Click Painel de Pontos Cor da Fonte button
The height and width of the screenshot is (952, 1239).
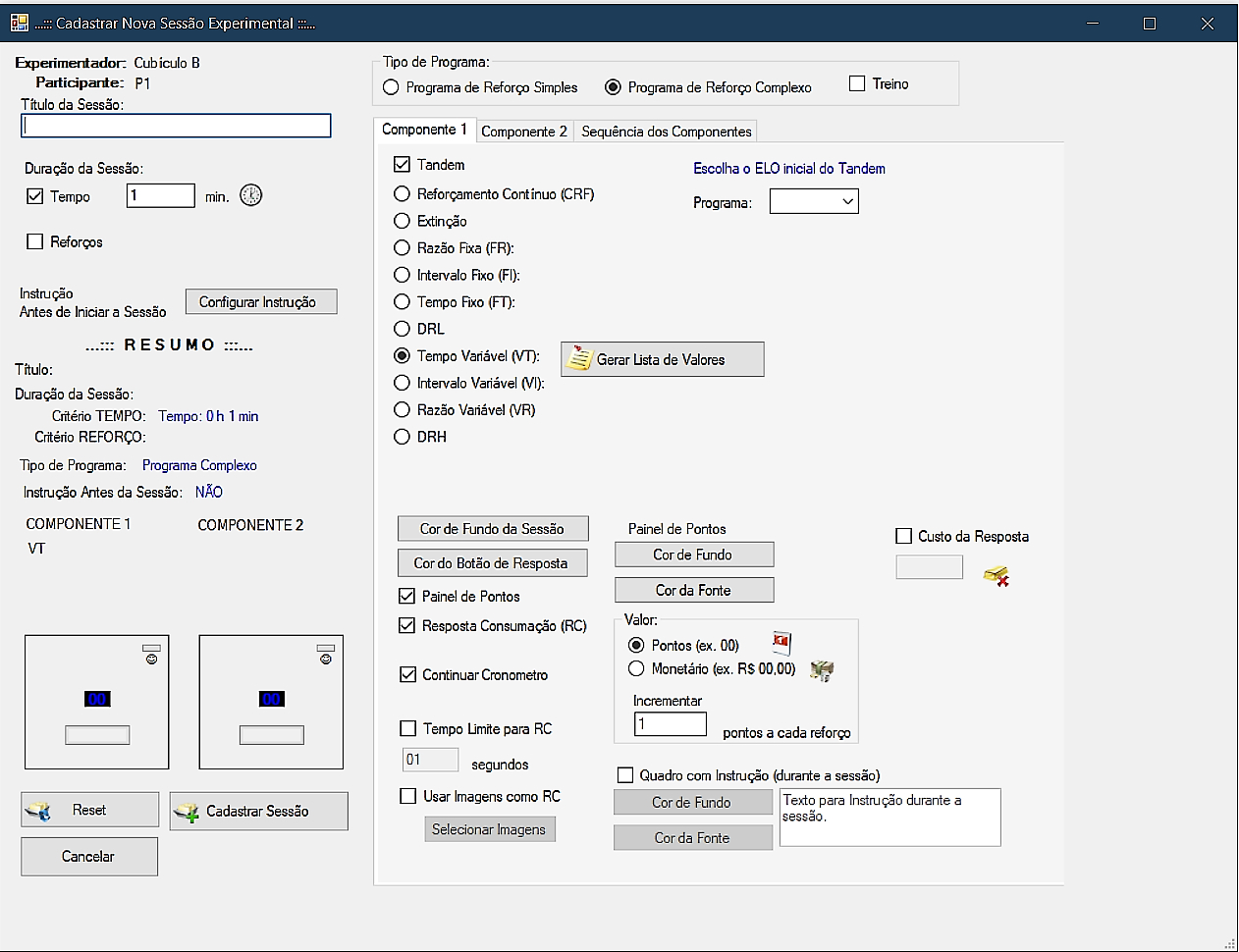[x=694, y=590]
